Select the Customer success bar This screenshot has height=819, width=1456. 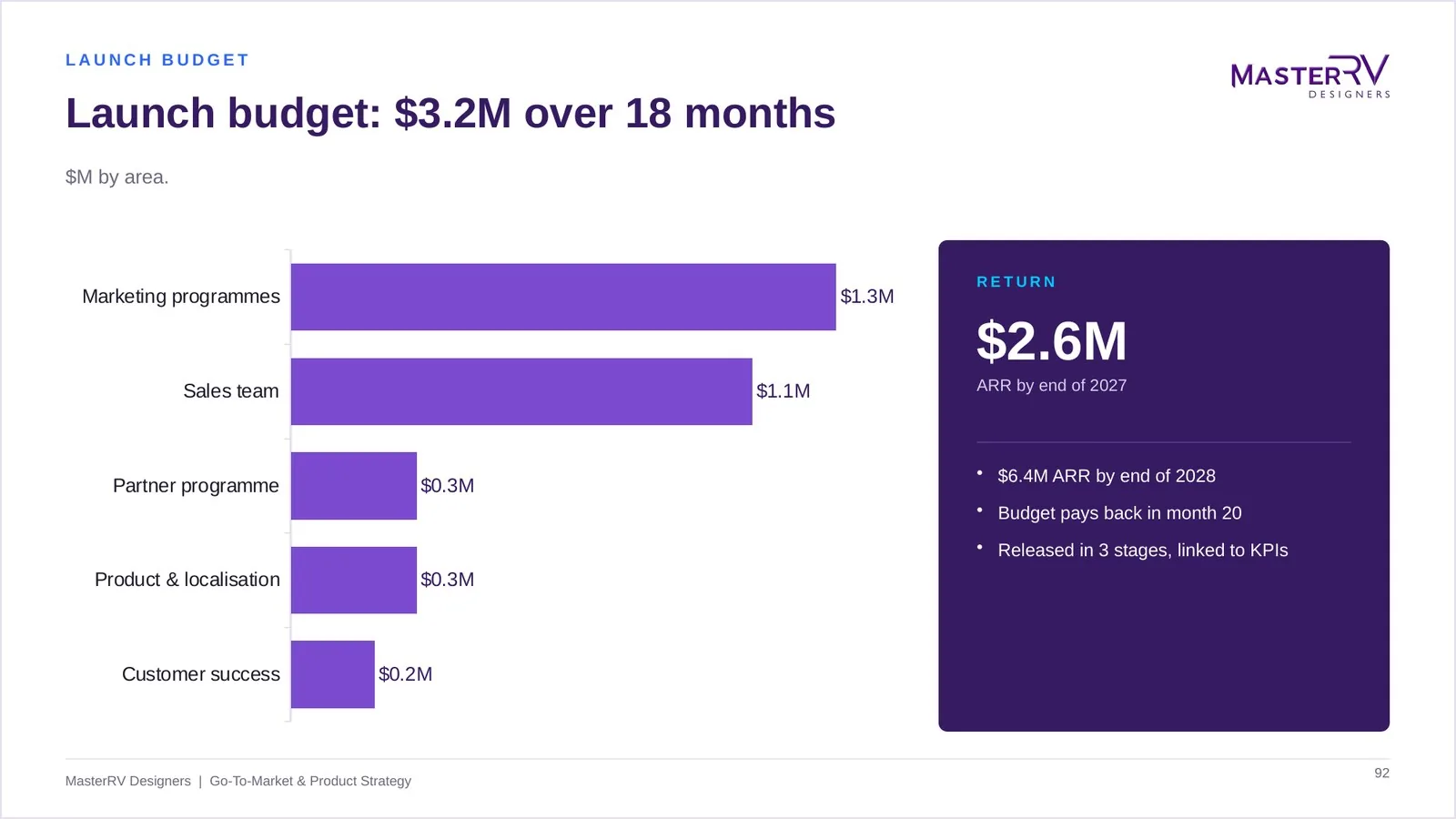333,674
